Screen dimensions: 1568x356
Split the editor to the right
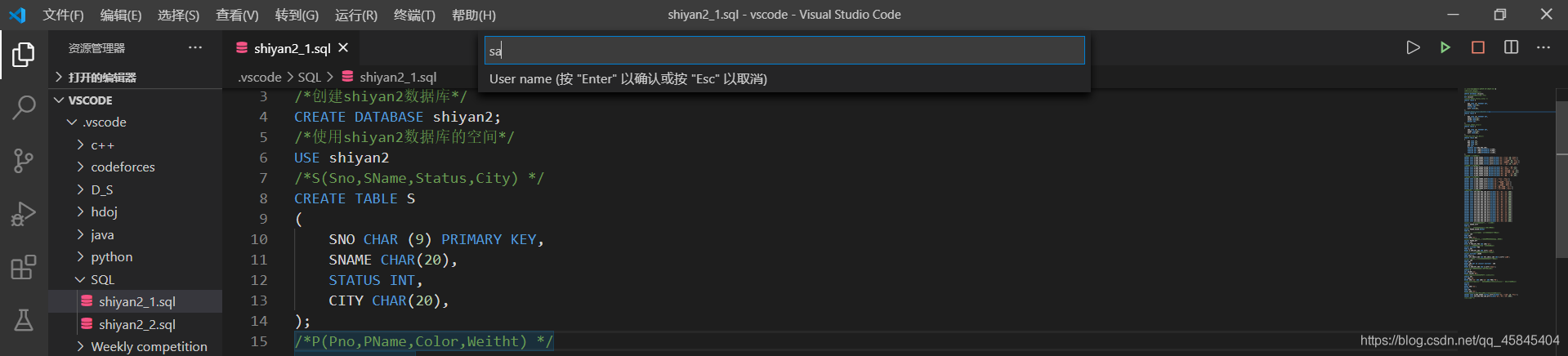click(x=1511, y=47)
